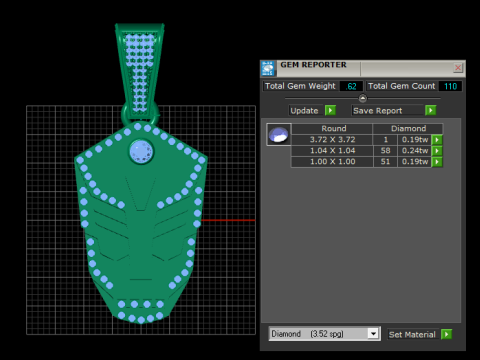The width and height of the screenshot is (480, 360).
Task: Click the collapse handle below Total Gem Weight
Action: click(x=363, y=98)
